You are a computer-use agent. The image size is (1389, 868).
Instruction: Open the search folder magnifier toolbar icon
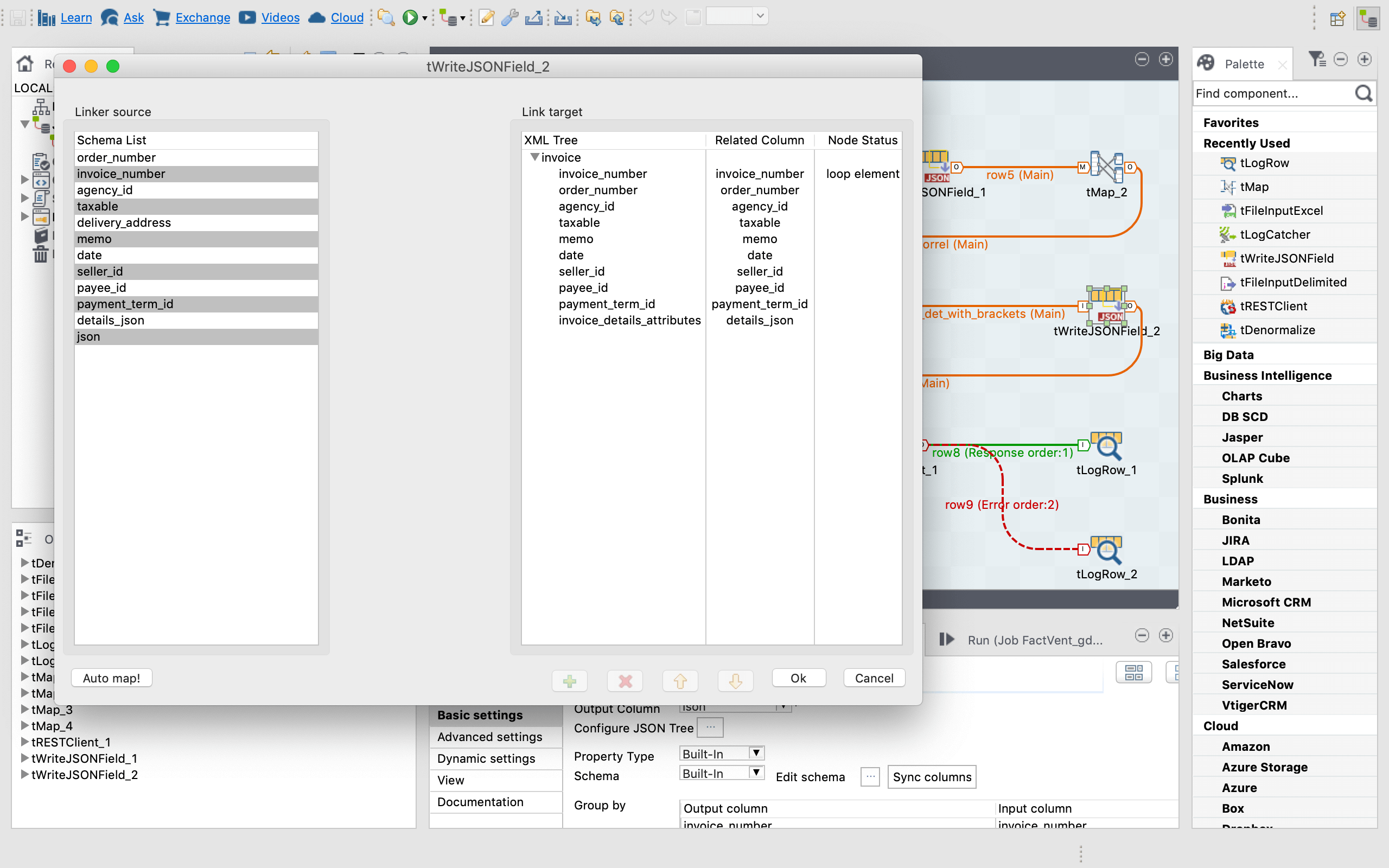pos(386,18)
